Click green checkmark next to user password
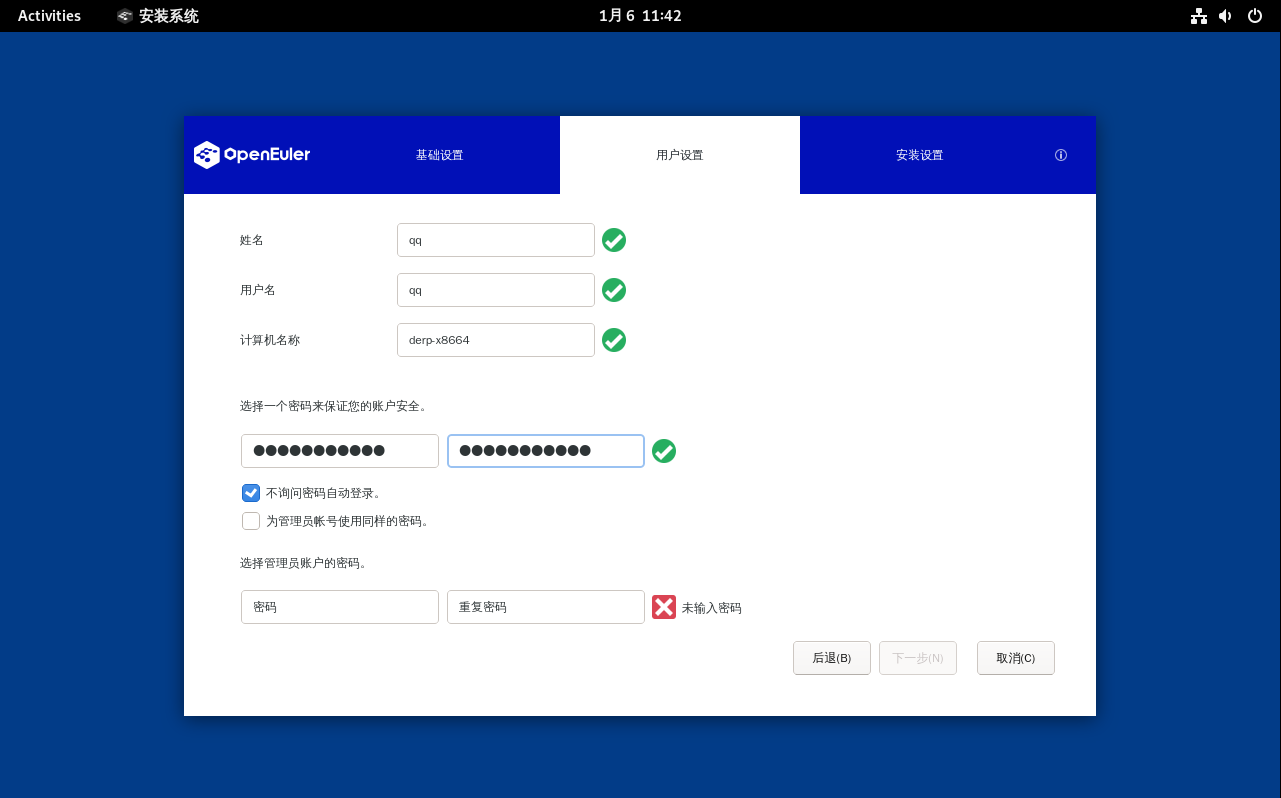This screenshot has height=798, width=1281. (664, 451)
